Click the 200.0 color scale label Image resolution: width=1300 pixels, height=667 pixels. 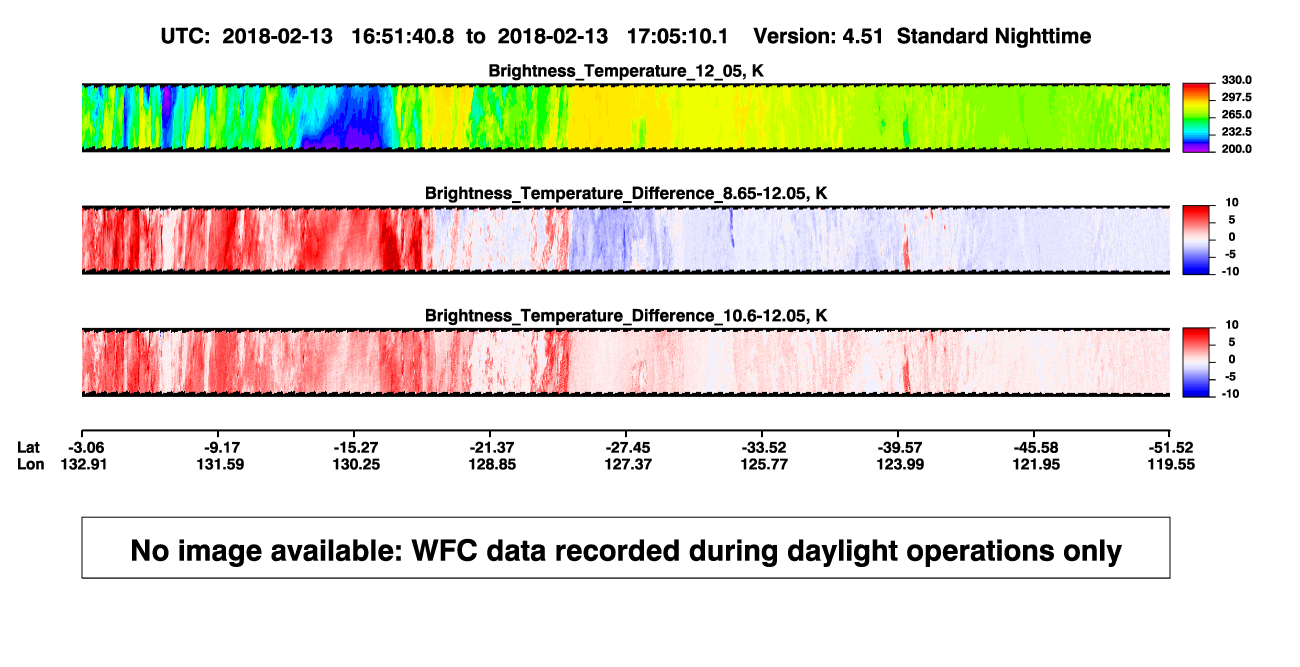click(1236, 148)
